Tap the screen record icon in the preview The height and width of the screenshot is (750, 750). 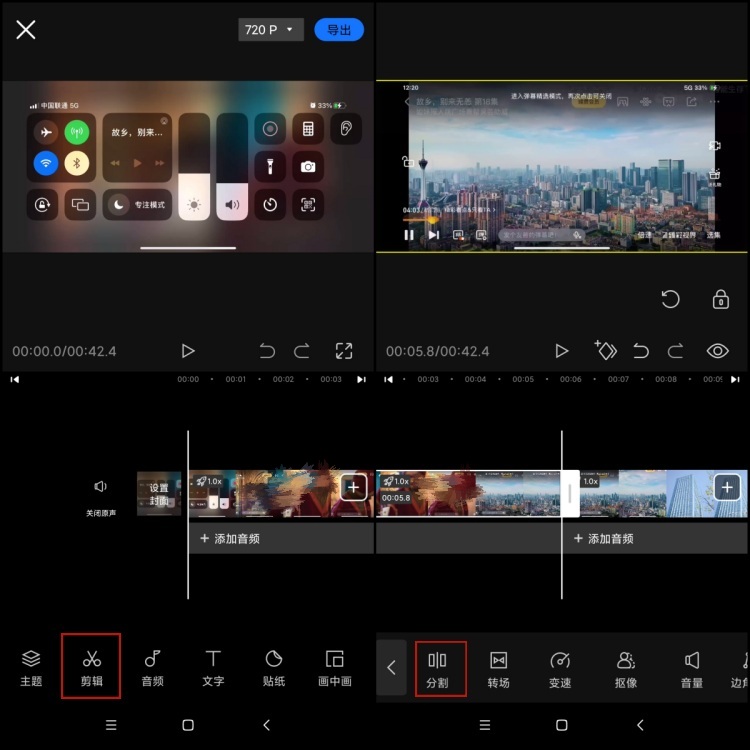pos(270,129)
